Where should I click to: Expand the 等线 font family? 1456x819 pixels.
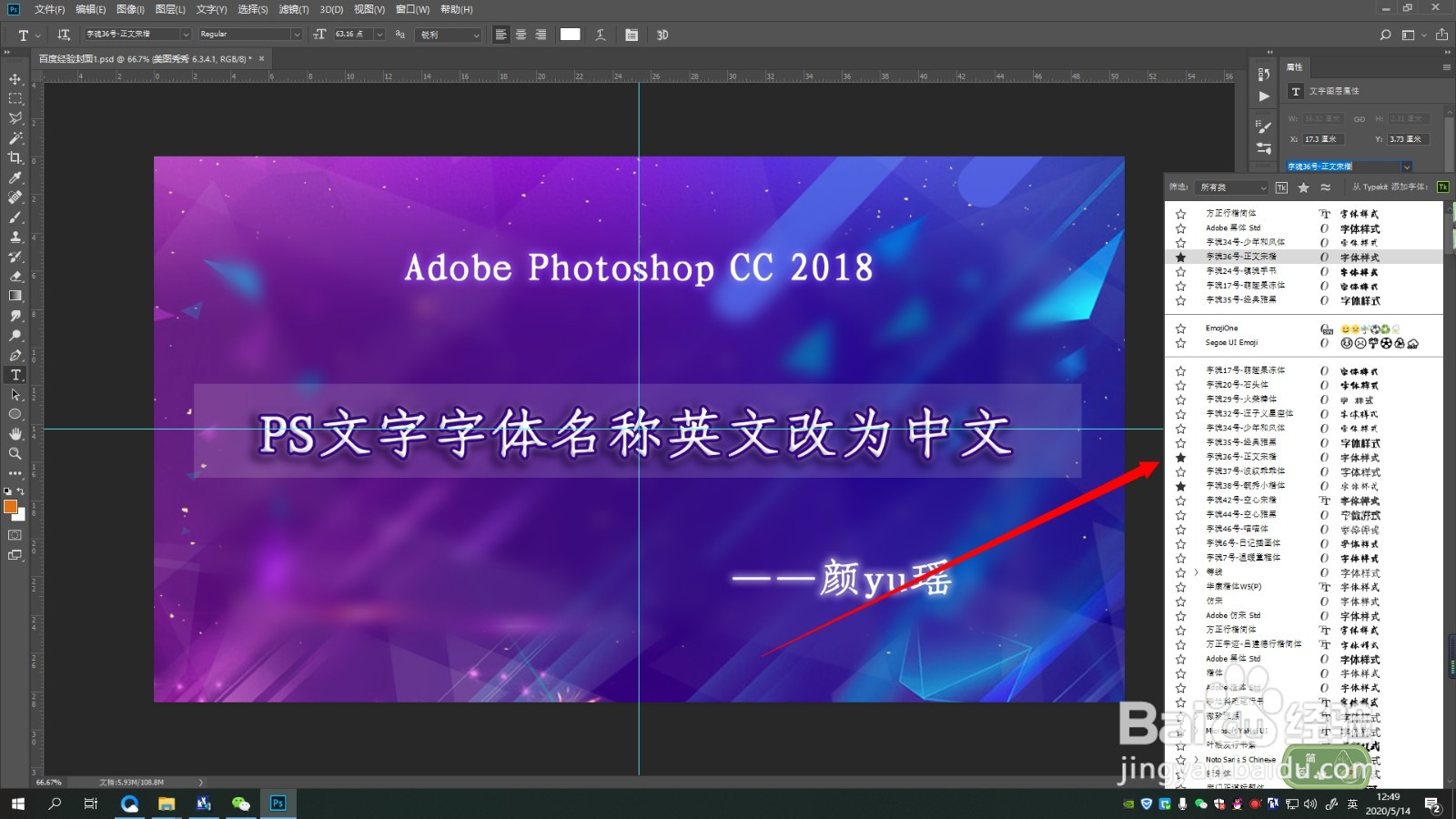pyautogui.click(x=1196, y=572)
